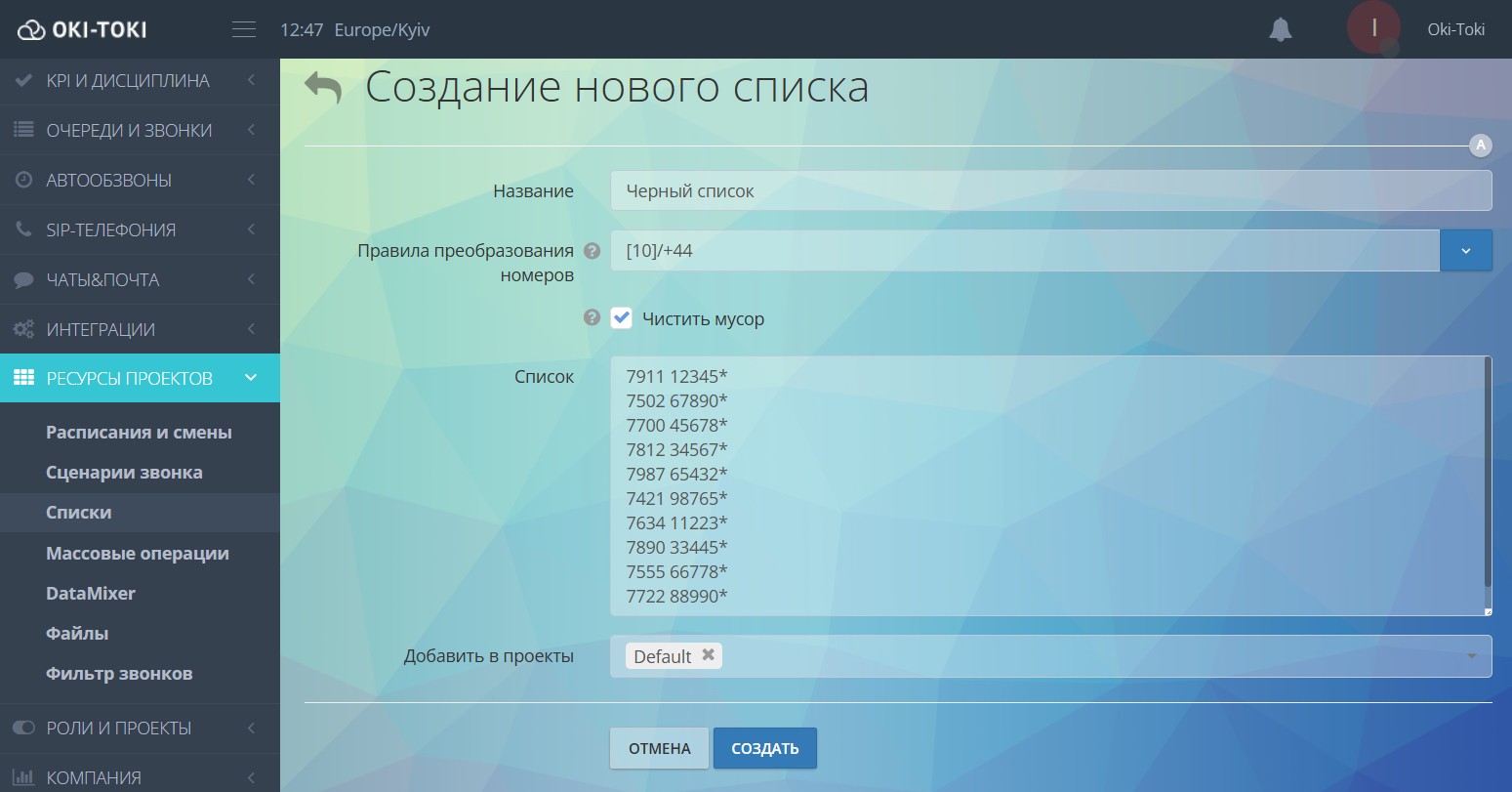
Task: Open the number transformation rules dropdown
Action: pyautogui.click(x=1465, y=250)
